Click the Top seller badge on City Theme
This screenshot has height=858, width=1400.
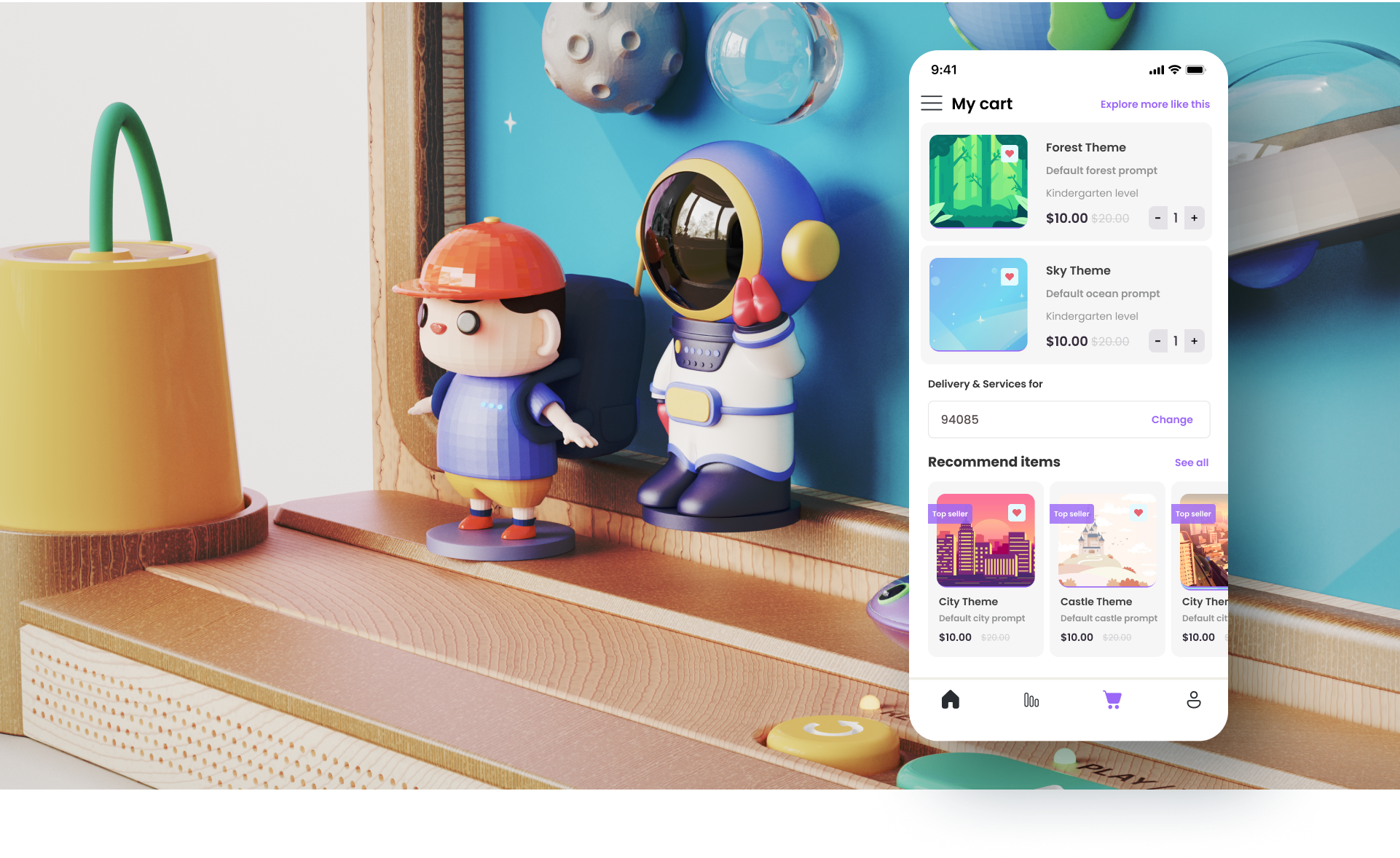click(950, 514)
